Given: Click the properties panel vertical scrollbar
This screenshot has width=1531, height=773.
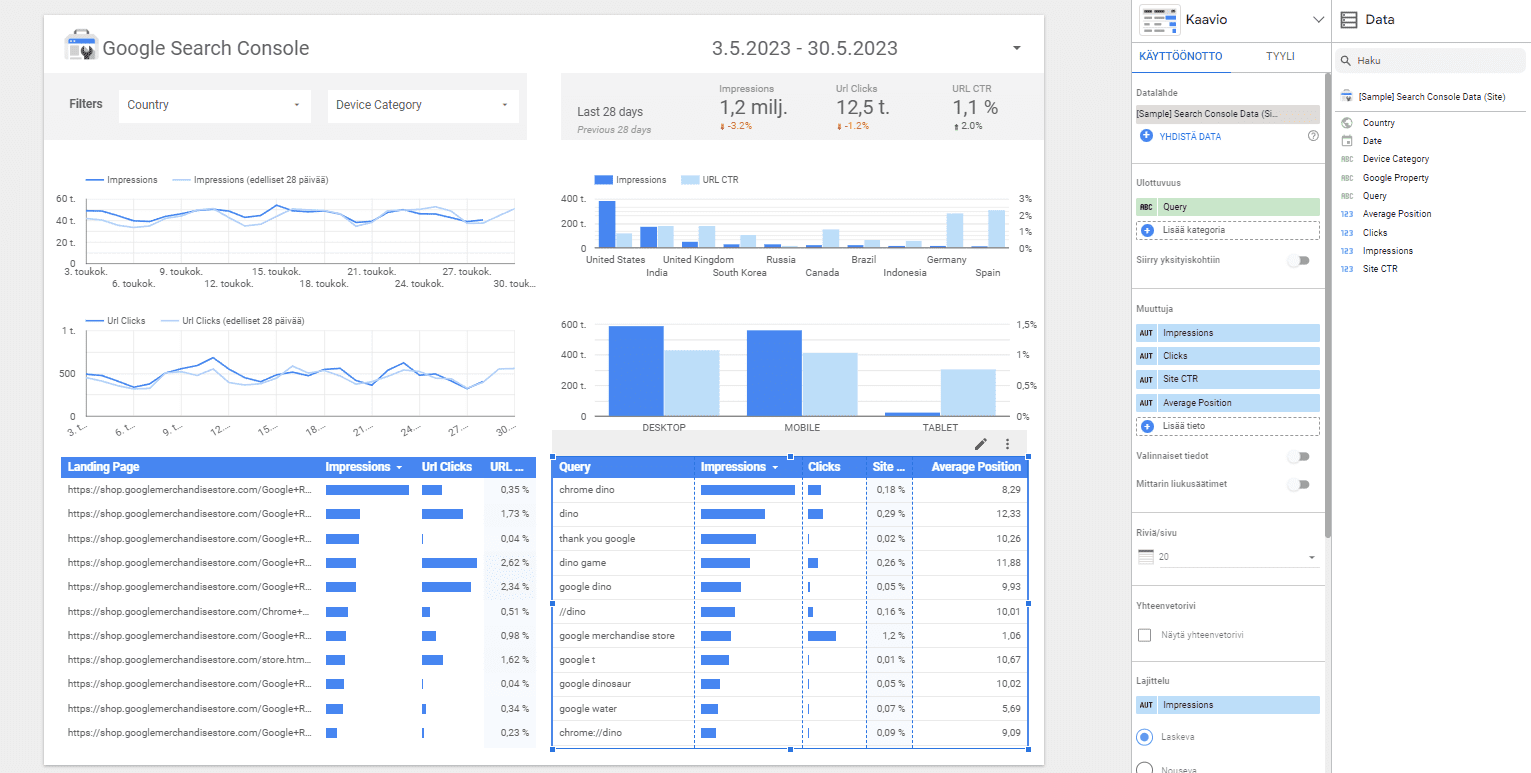Looking at the screenshot, I should 1327,305.
